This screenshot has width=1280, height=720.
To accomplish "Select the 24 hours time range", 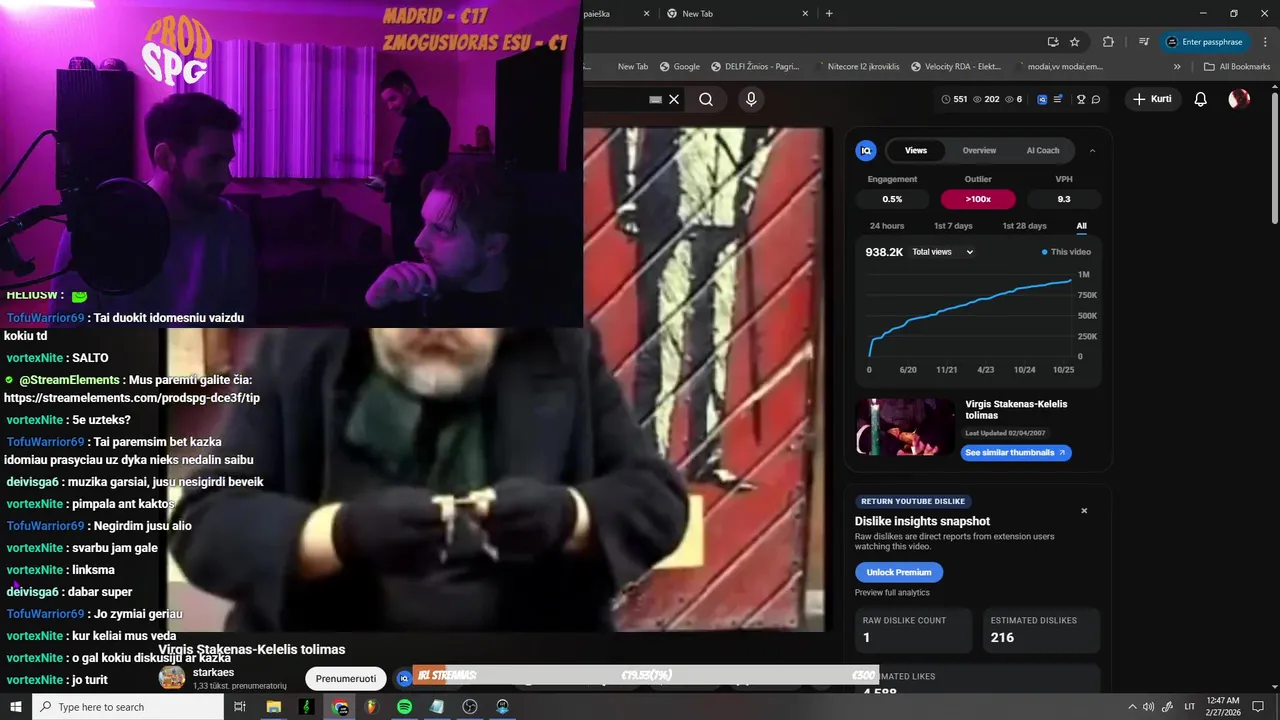I will 887,226.
